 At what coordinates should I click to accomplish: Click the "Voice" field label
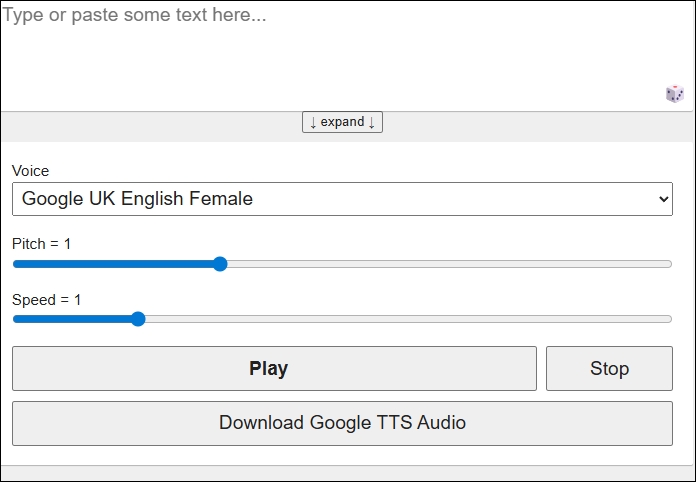click(30, 171)
